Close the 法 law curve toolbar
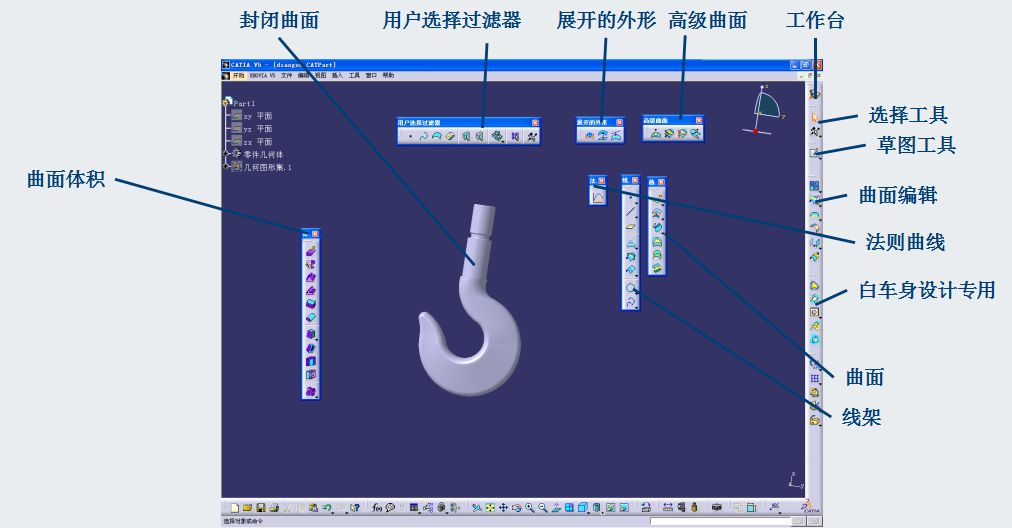 pos(602,181)
